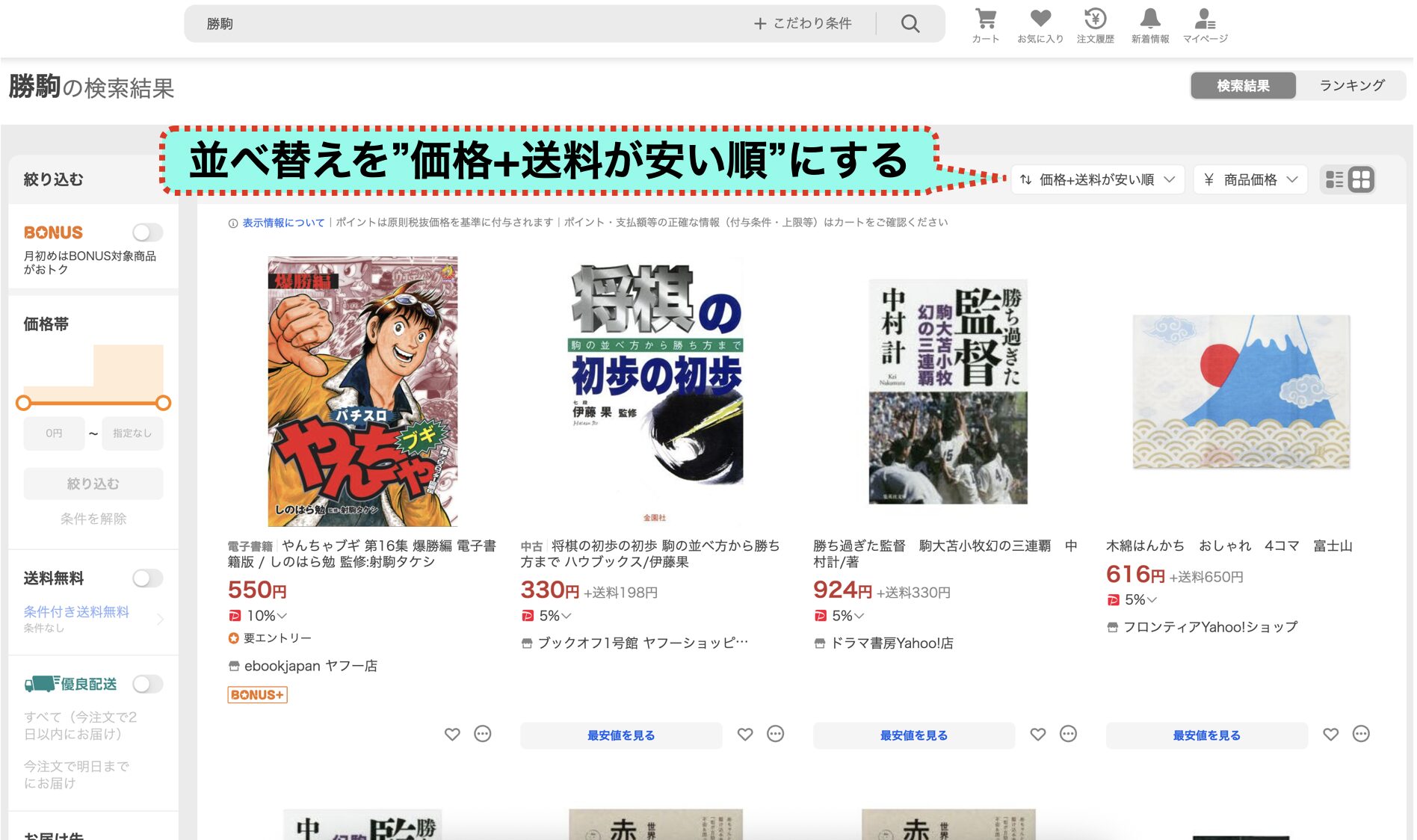Expand 5% points chevron on 勝ち過ぎた監督
Viewport: 1417px width, 840px height.
(x=859, y=616)
